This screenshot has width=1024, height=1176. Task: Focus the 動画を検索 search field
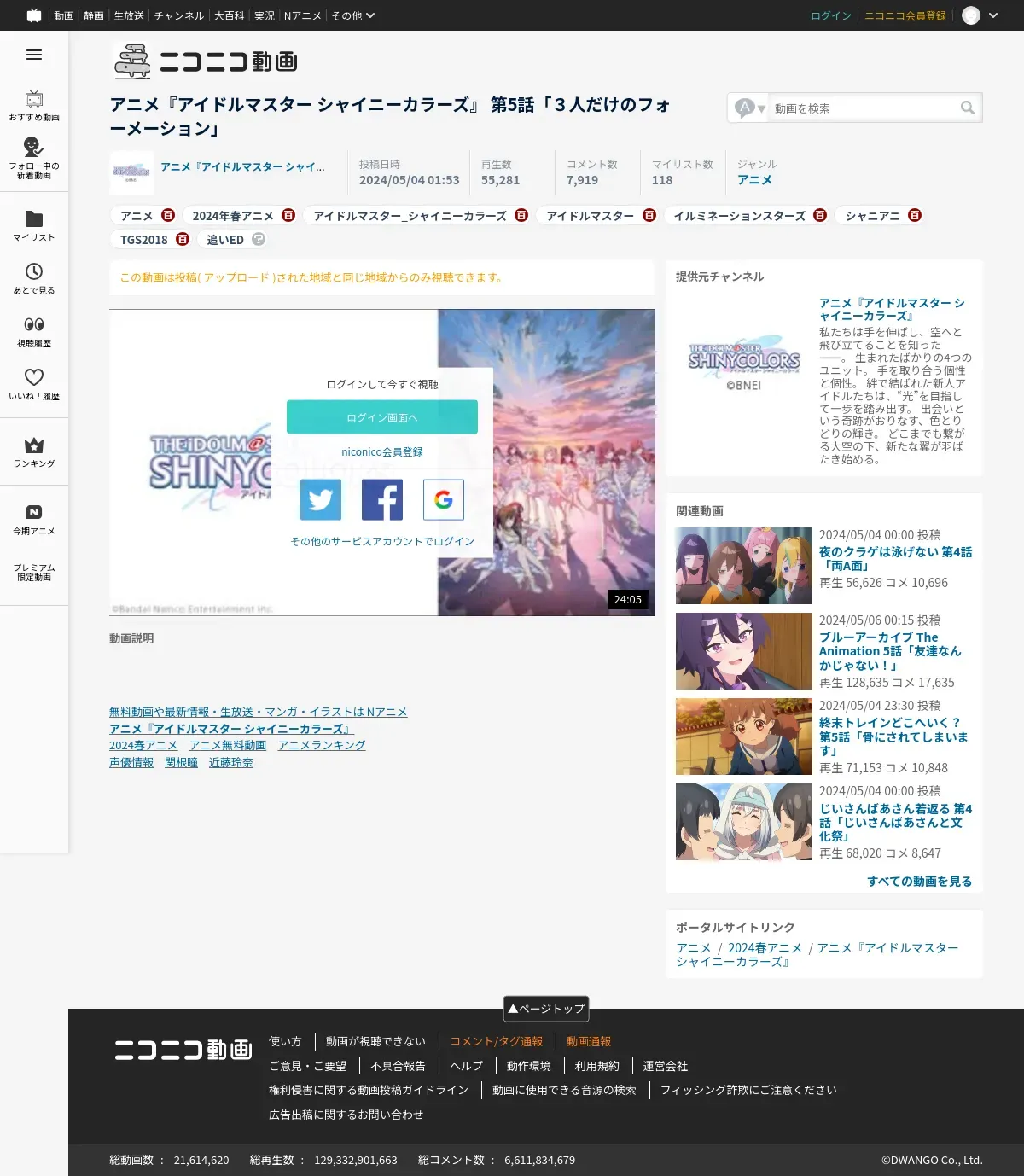tap(863, 108)
